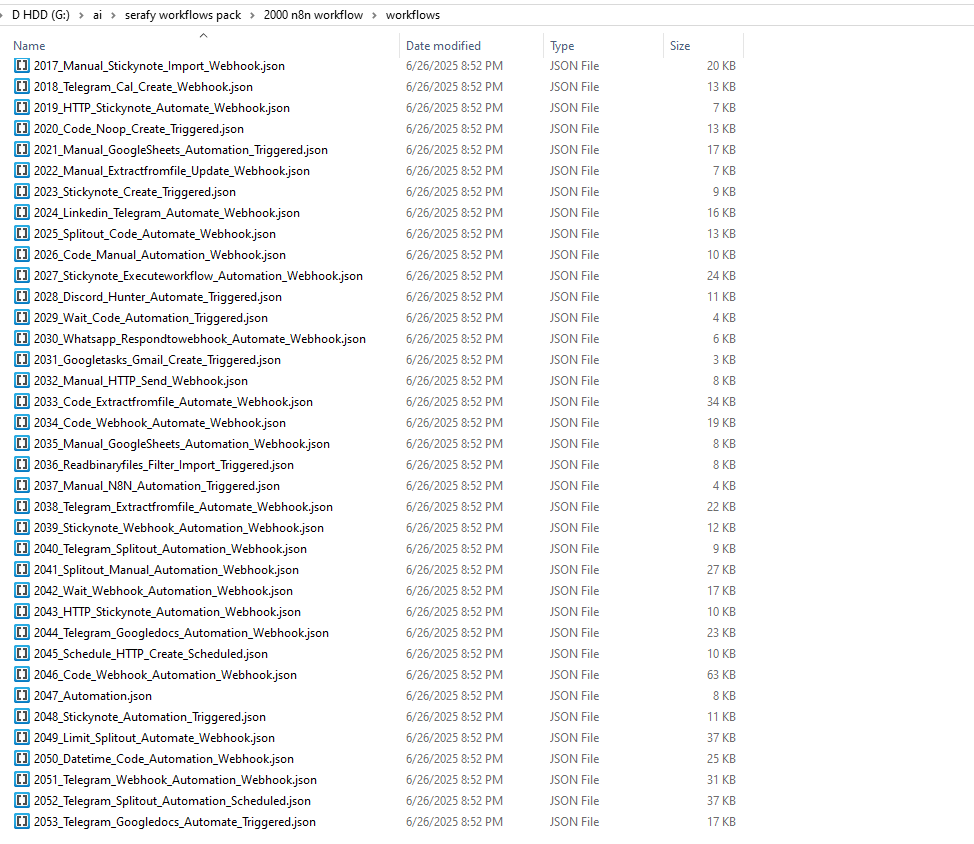Expand the chevron after "2000 n8n workflow"
This screenshot has height=844, width=974.
[373, 15]
